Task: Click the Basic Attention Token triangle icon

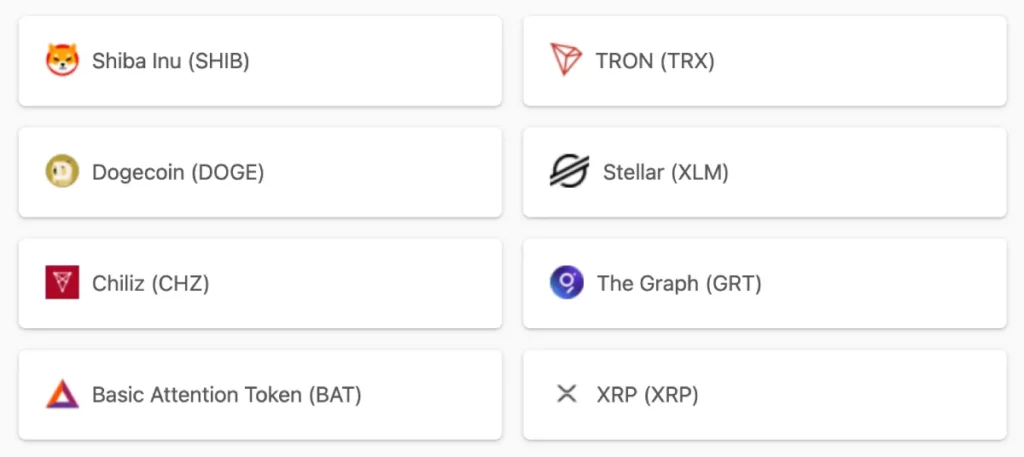Action: (62, 394)
